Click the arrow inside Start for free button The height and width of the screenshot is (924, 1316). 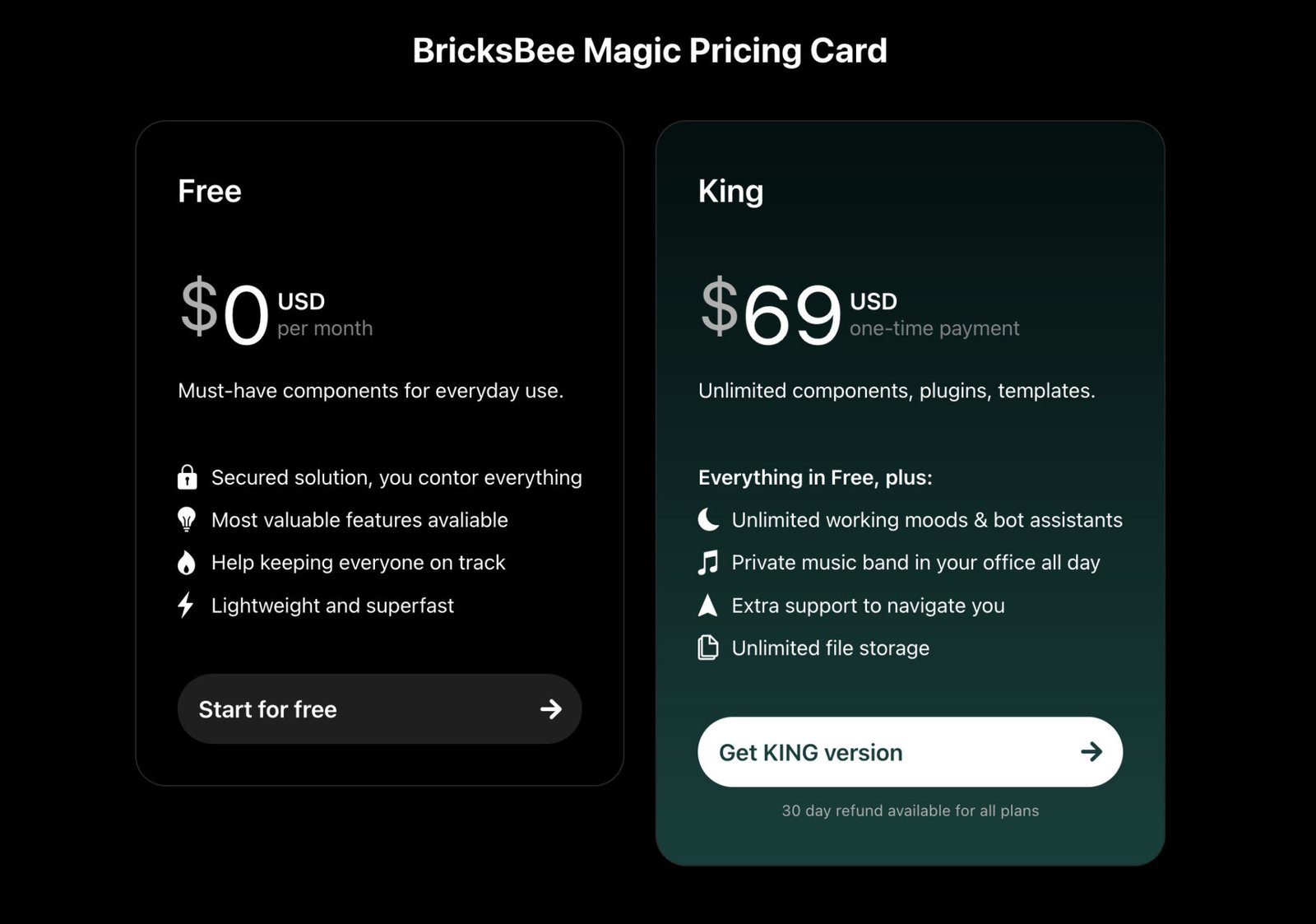pos(550,708)
